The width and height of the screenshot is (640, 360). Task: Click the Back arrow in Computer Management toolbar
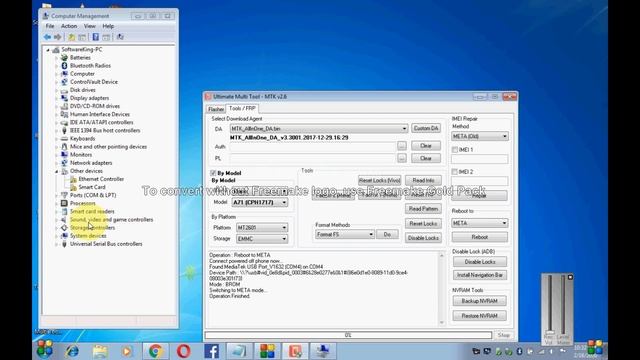click(x=47, y=37)
